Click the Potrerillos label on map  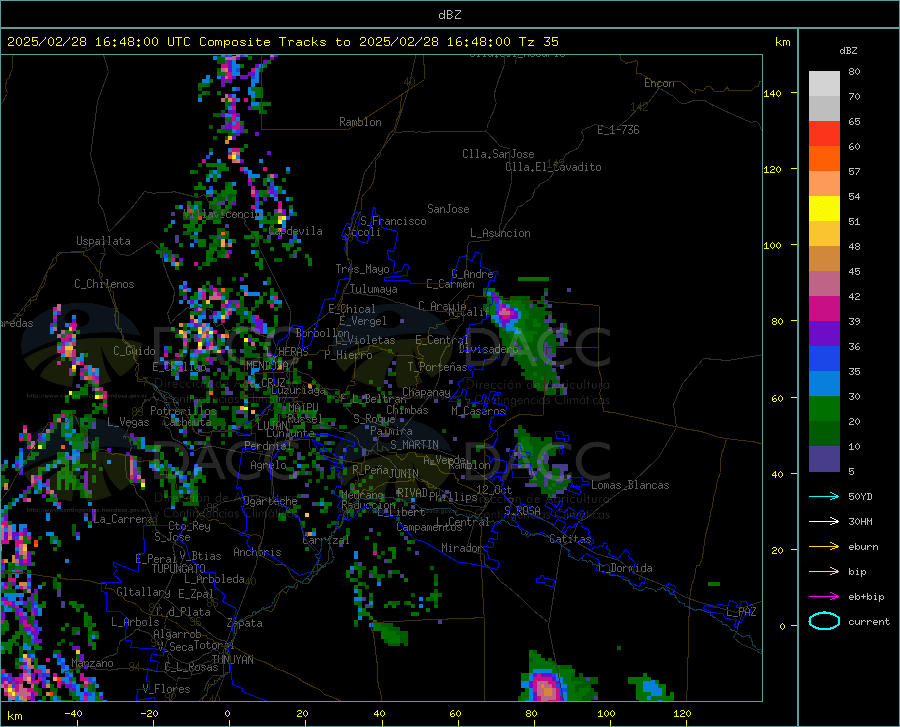click(183, 411)
